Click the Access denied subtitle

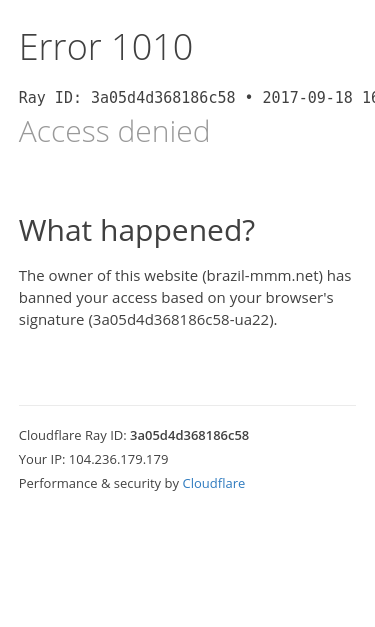(x=114, y=131)
